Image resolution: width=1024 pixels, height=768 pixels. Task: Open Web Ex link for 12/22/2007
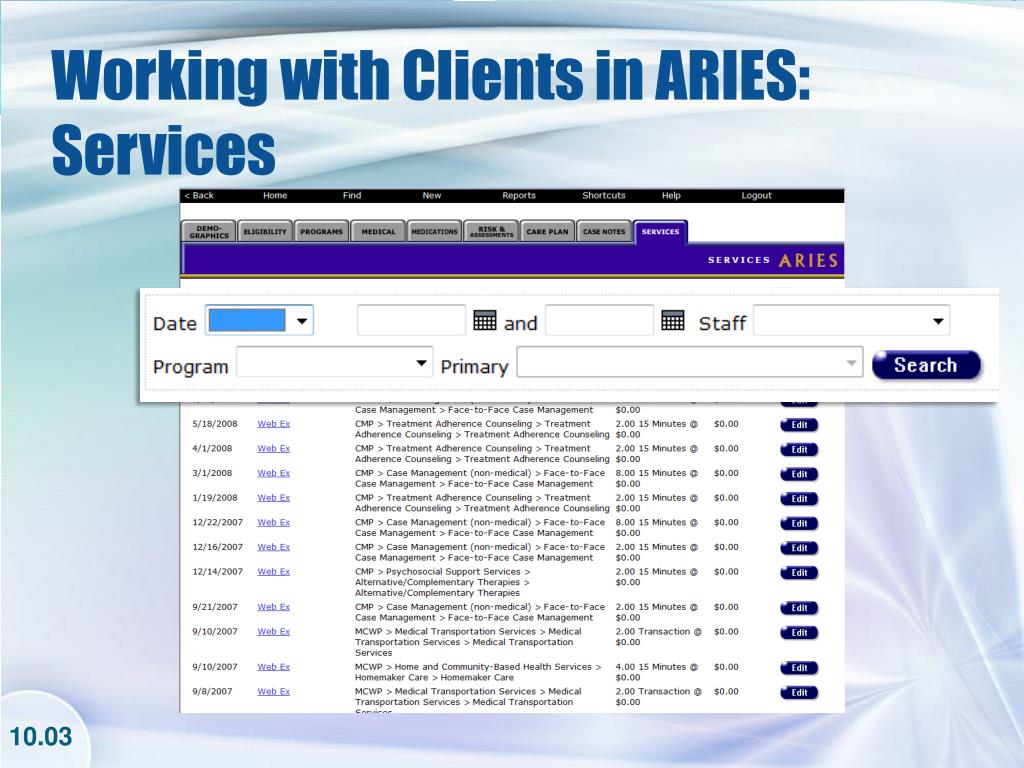coord(274,522)
